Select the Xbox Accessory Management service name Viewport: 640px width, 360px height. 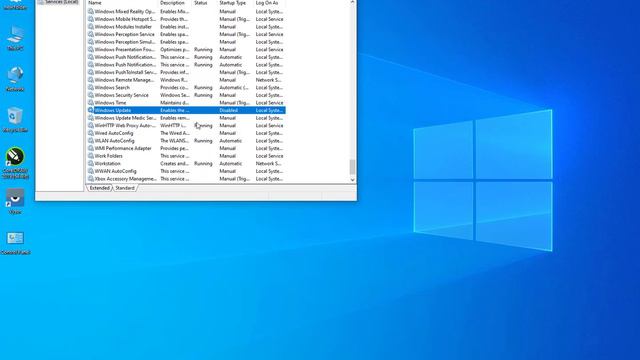(125, 179)
